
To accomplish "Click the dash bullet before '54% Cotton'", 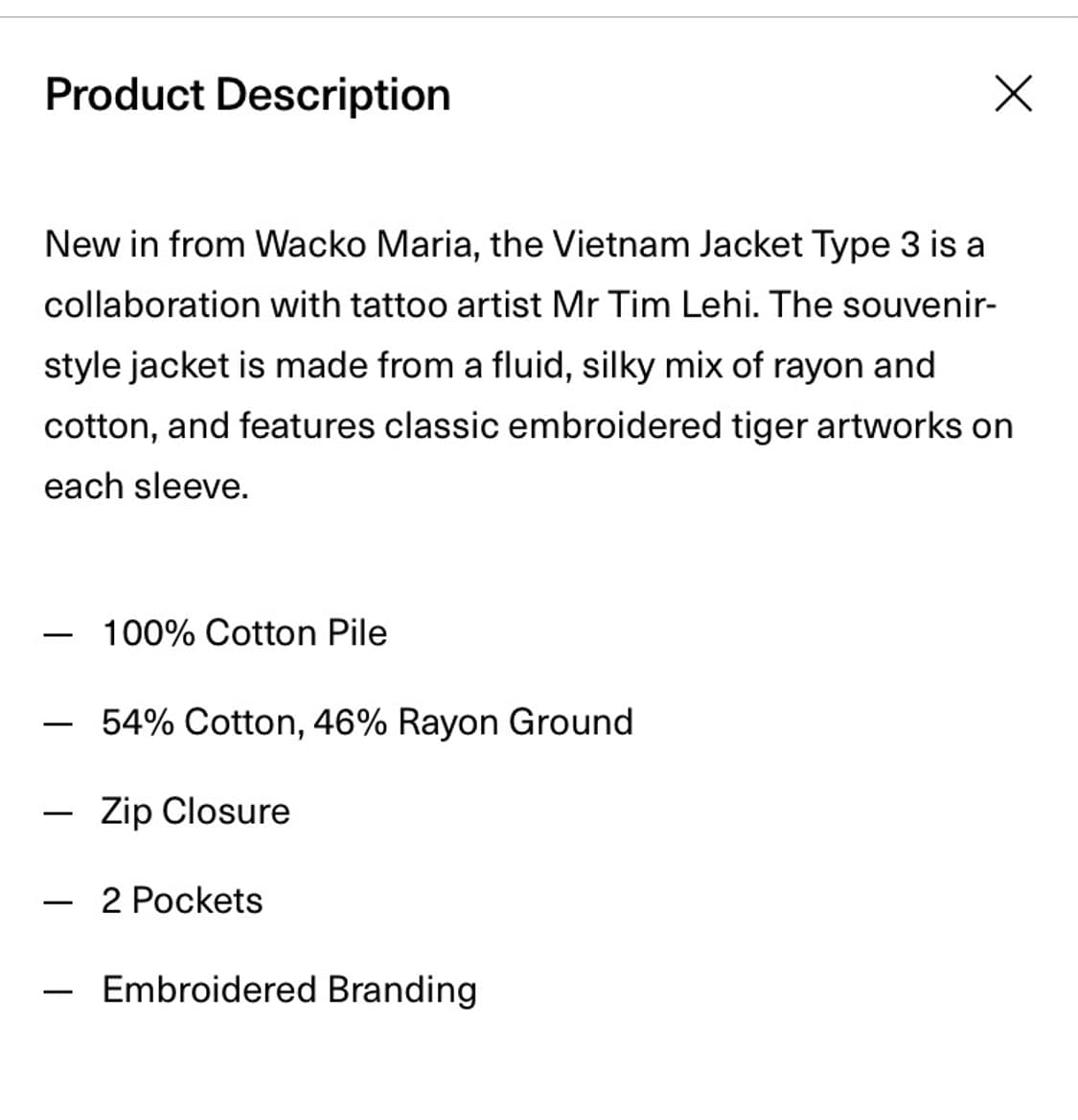I will click(57, 723).
